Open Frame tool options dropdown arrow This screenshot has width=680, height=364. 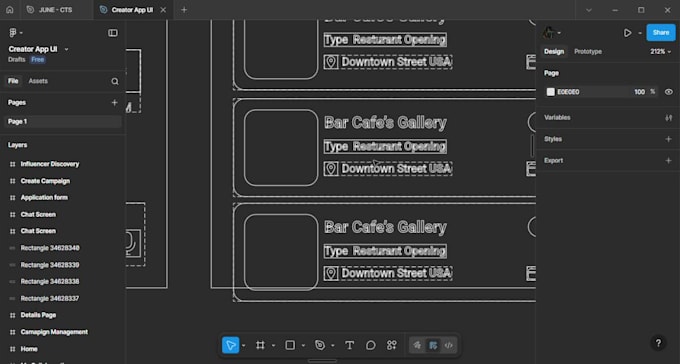(273, 346)
